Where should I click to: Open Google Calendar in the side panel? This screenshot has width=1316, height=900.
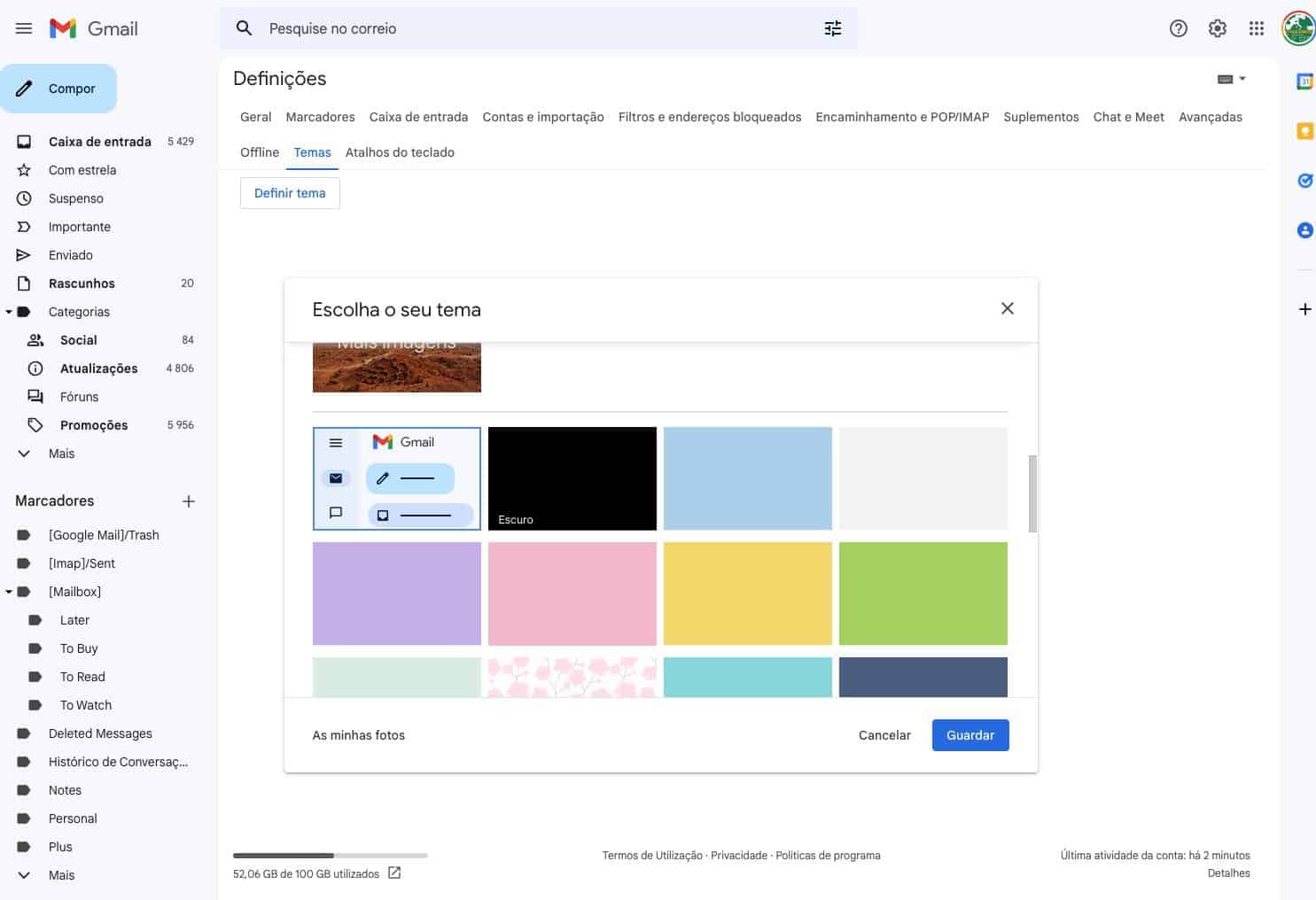pyautogui.click(x=1304, y=81)
